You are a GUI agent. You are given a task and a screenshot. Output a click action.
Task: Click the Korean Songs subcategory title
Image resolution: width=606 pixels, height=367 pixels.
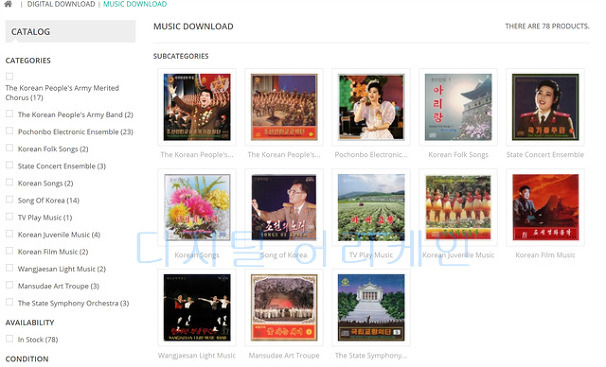197,255
